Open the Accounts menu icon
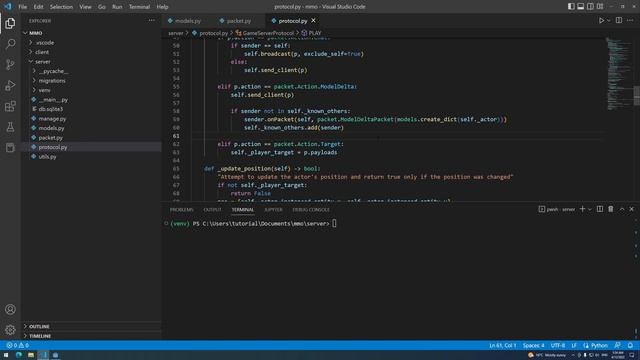 click(10, 309)
